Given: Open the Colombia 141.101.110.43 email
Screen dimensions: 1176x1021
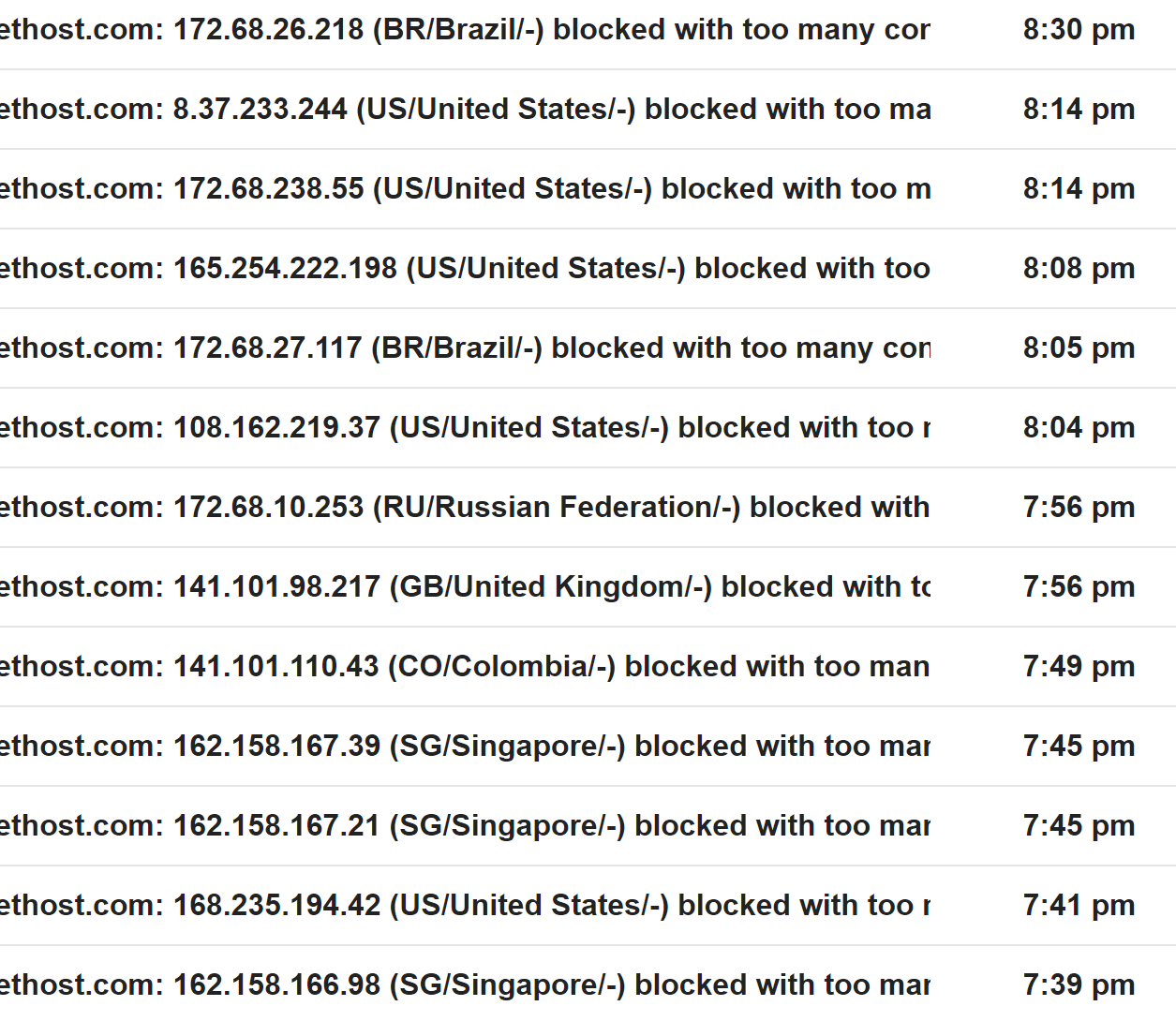Looking at the screenshot, I should coord(464,667).
